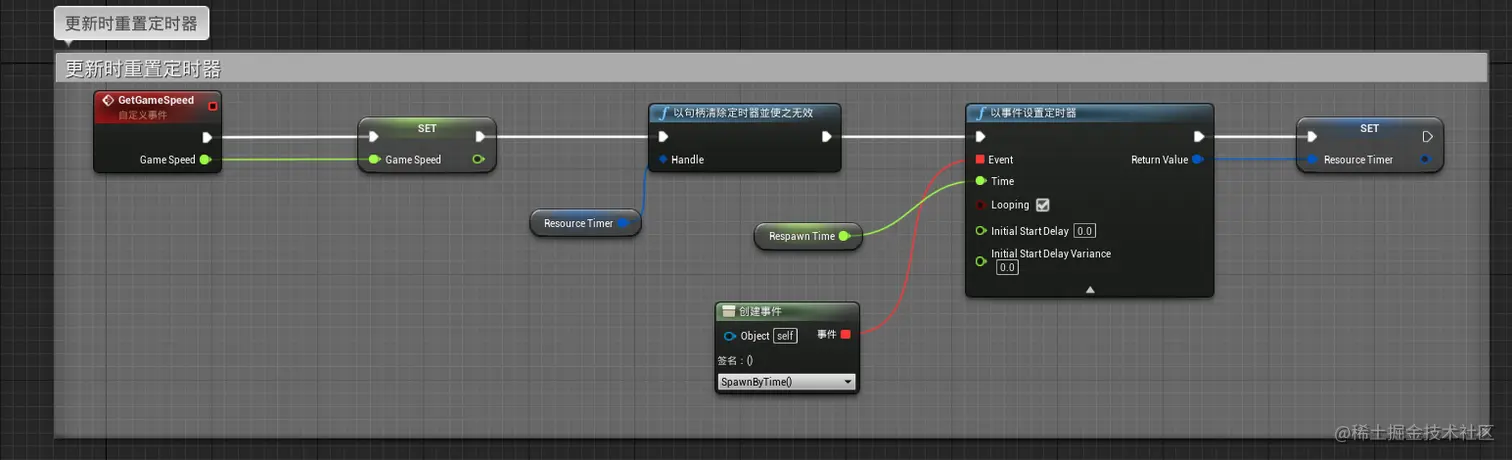Click clear timer node execution input pin

tap(662, 137)
